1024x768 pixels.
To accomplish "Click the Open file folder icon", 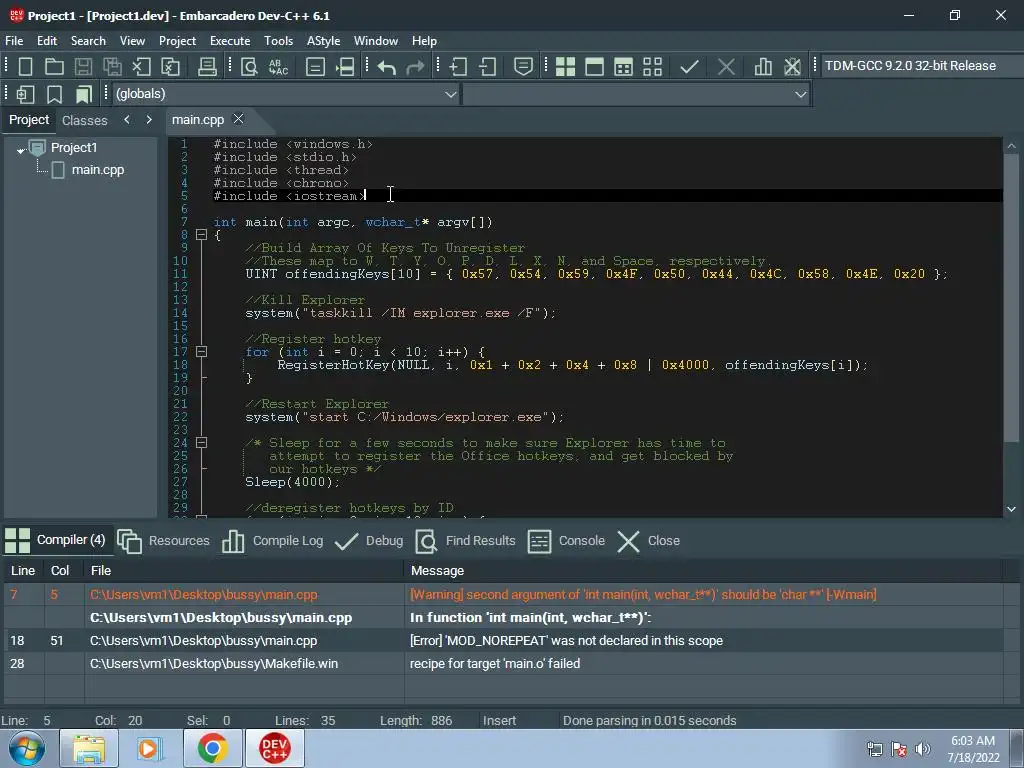I will pos(54,67).
